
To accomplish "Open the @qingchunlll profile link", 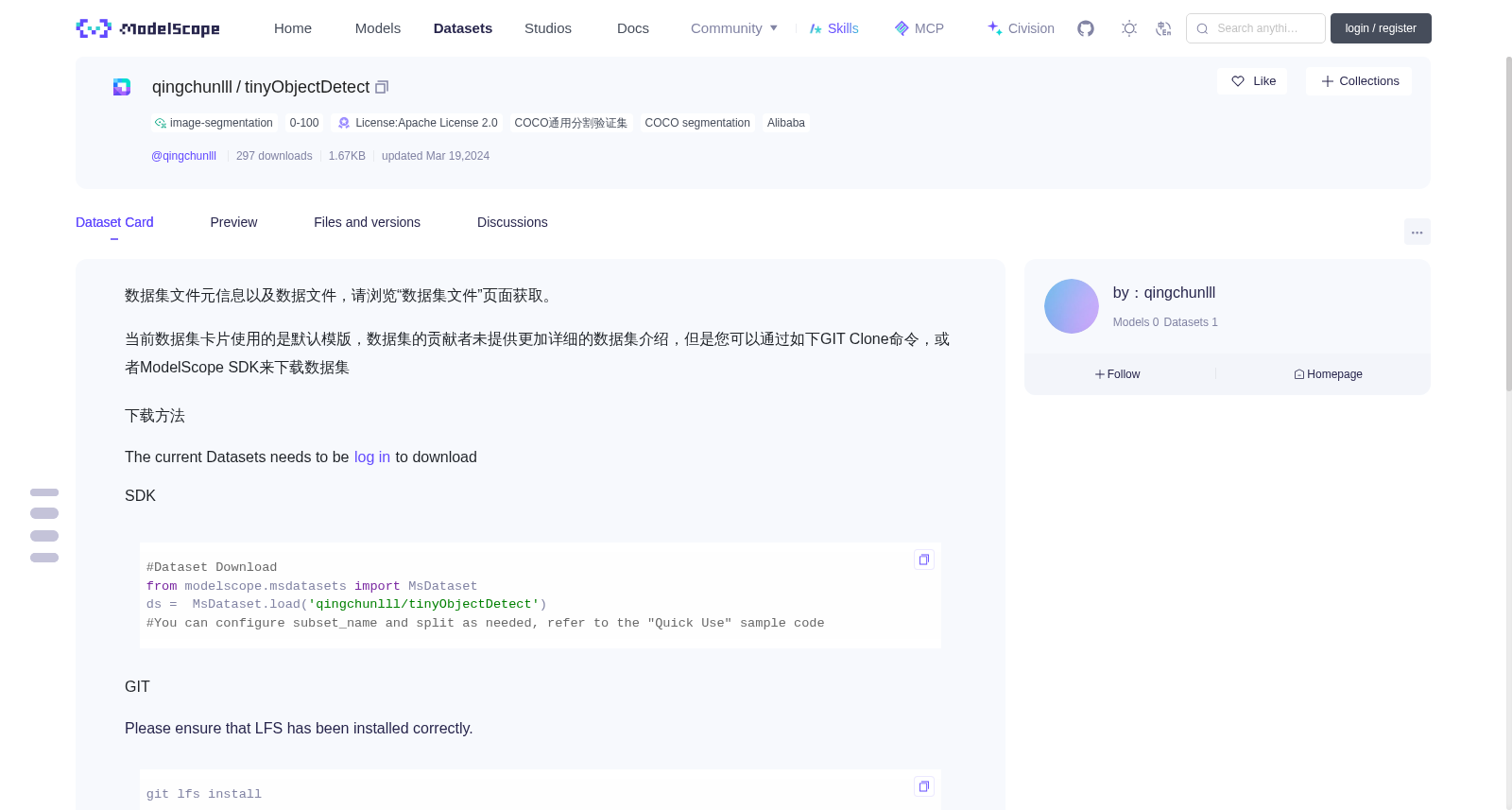I will (183, 156).
